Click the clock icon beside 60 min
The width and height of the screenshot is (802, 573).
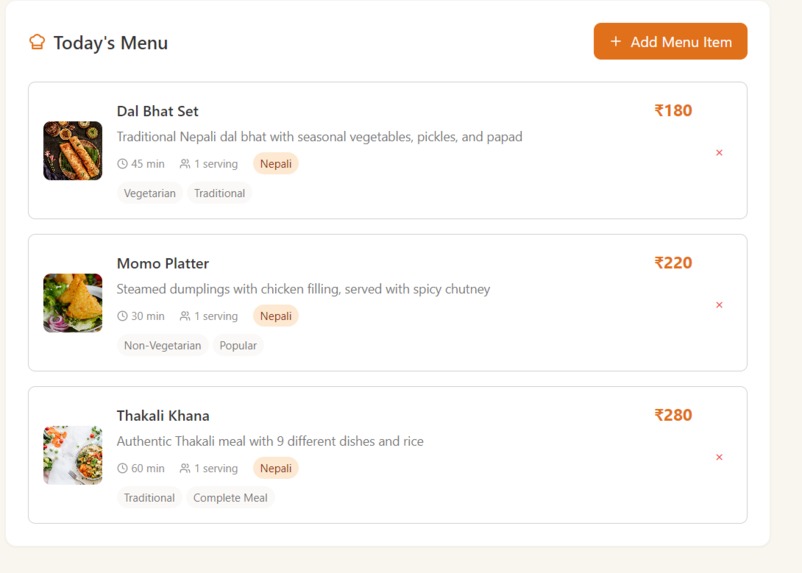click(122, 468)
